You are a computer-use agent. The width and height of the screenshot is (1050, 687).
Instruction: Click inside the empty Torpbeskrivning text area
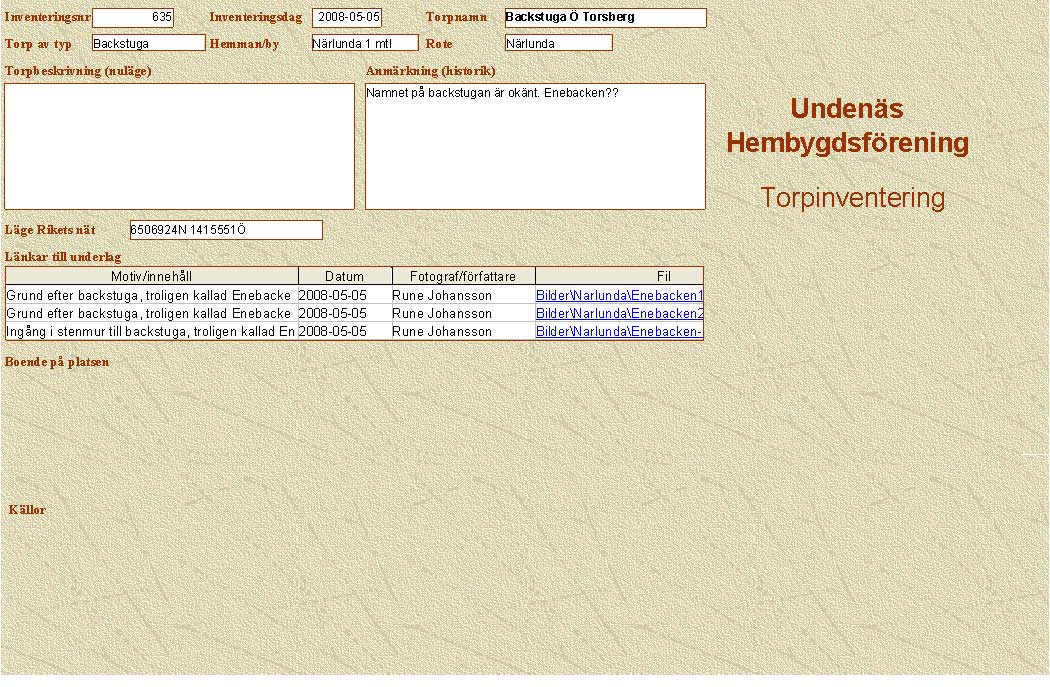pos(180,146)
